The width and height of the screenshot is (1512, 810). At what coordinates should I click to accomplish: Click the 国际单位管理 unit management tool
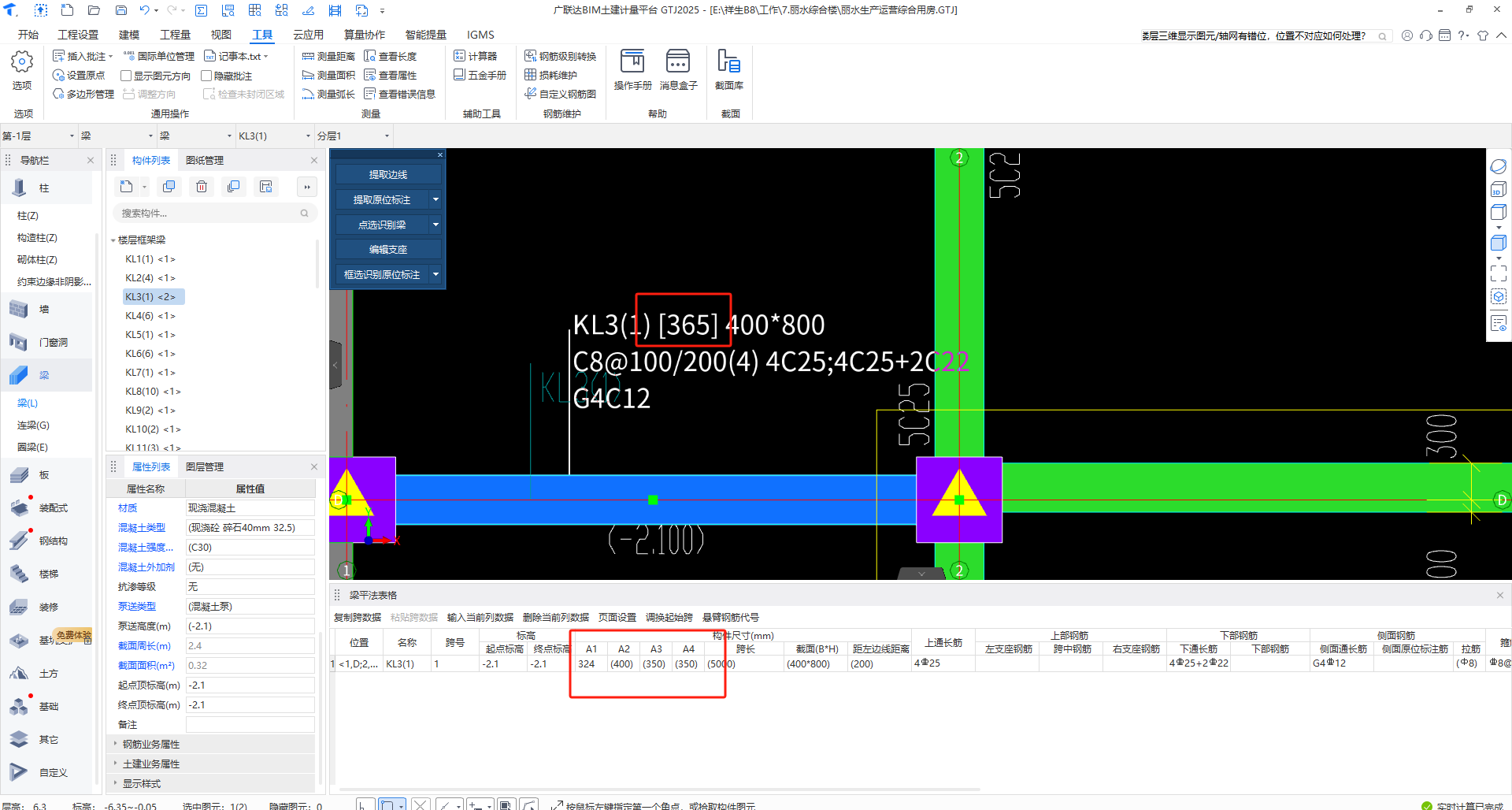click(159, 56)
